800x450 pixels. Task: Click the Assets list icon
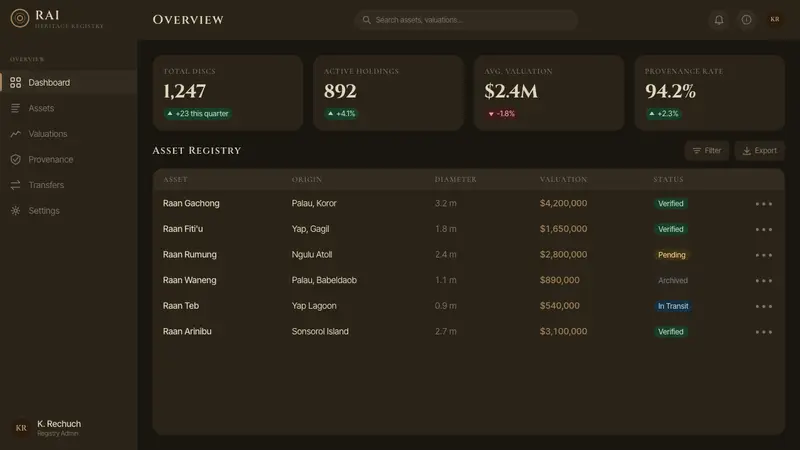(x=16, y=108)
